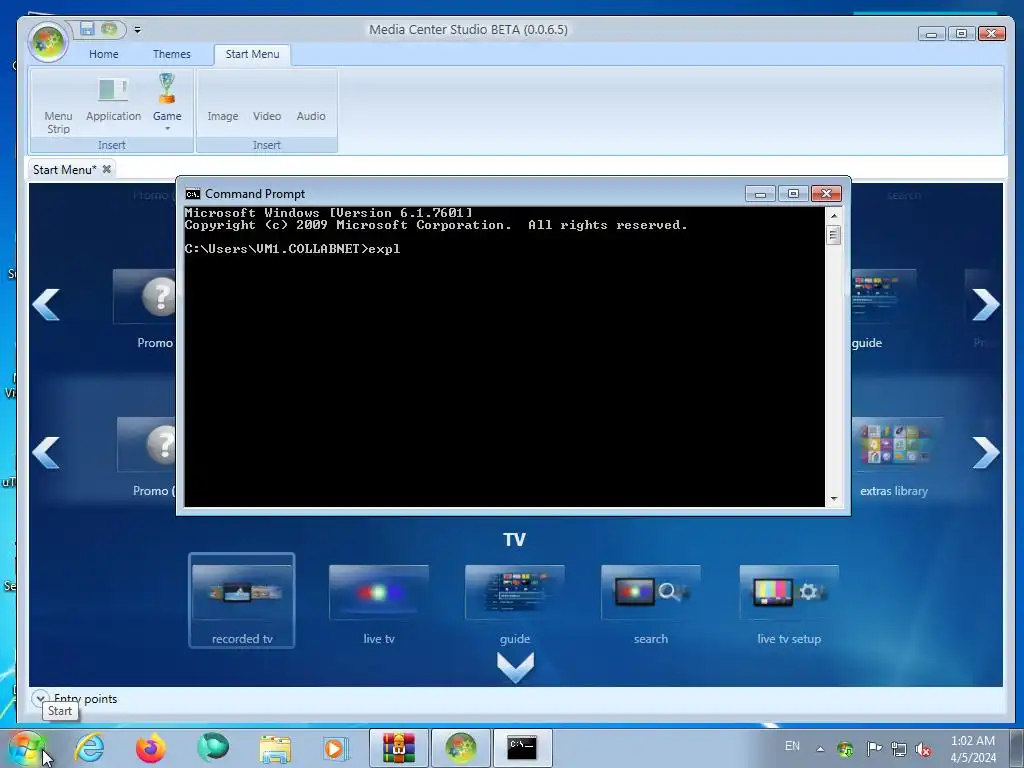Open Windows Media Player on taskbar
Image resolution: width=1024 pixels, height=768 pixels.
click(336, 748)
